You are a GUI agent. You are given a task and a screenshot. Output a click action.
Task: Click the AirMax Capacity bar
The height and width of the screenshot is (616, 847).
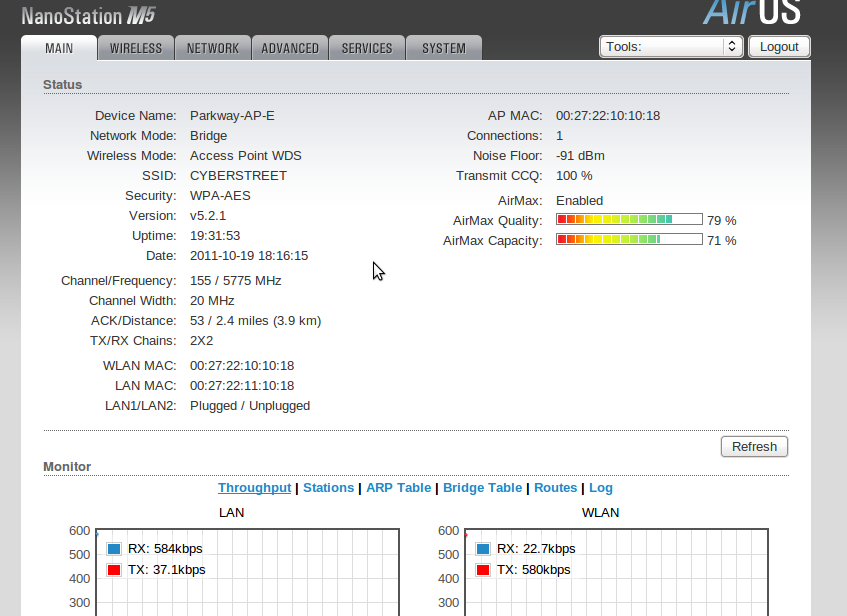(x=629, y=240)
